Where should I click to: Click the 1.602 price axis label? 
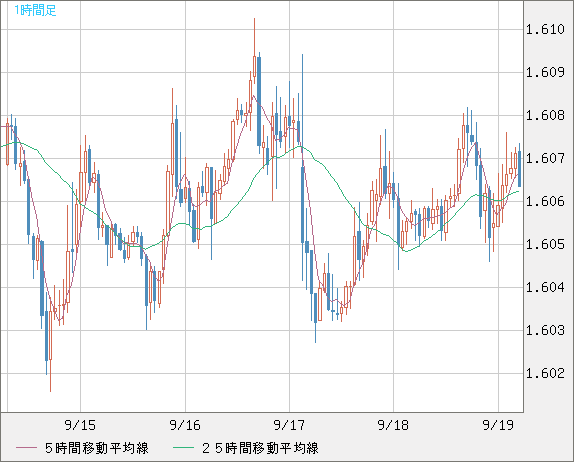click(x=545, y=373)
